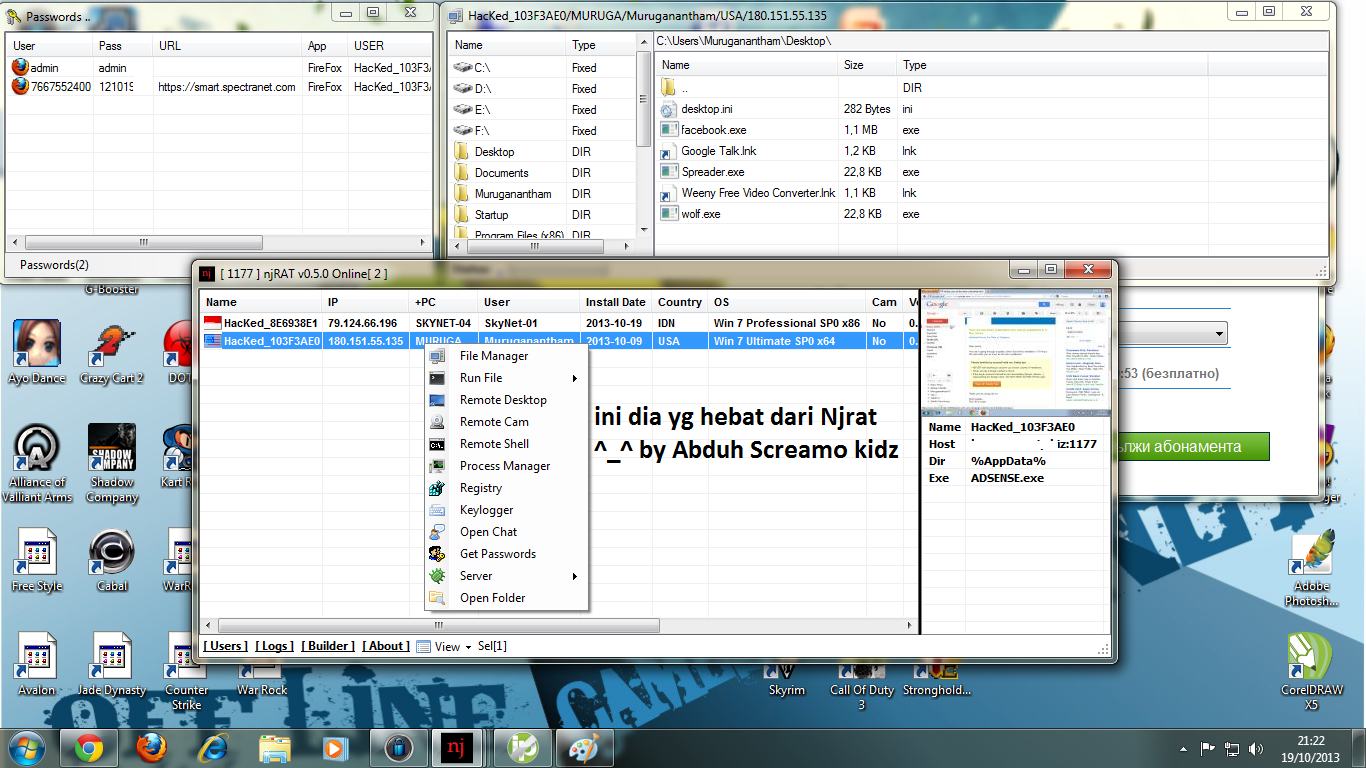Select the admin row in Passwords
The image size is (1366, 768).
click(219, 68)
